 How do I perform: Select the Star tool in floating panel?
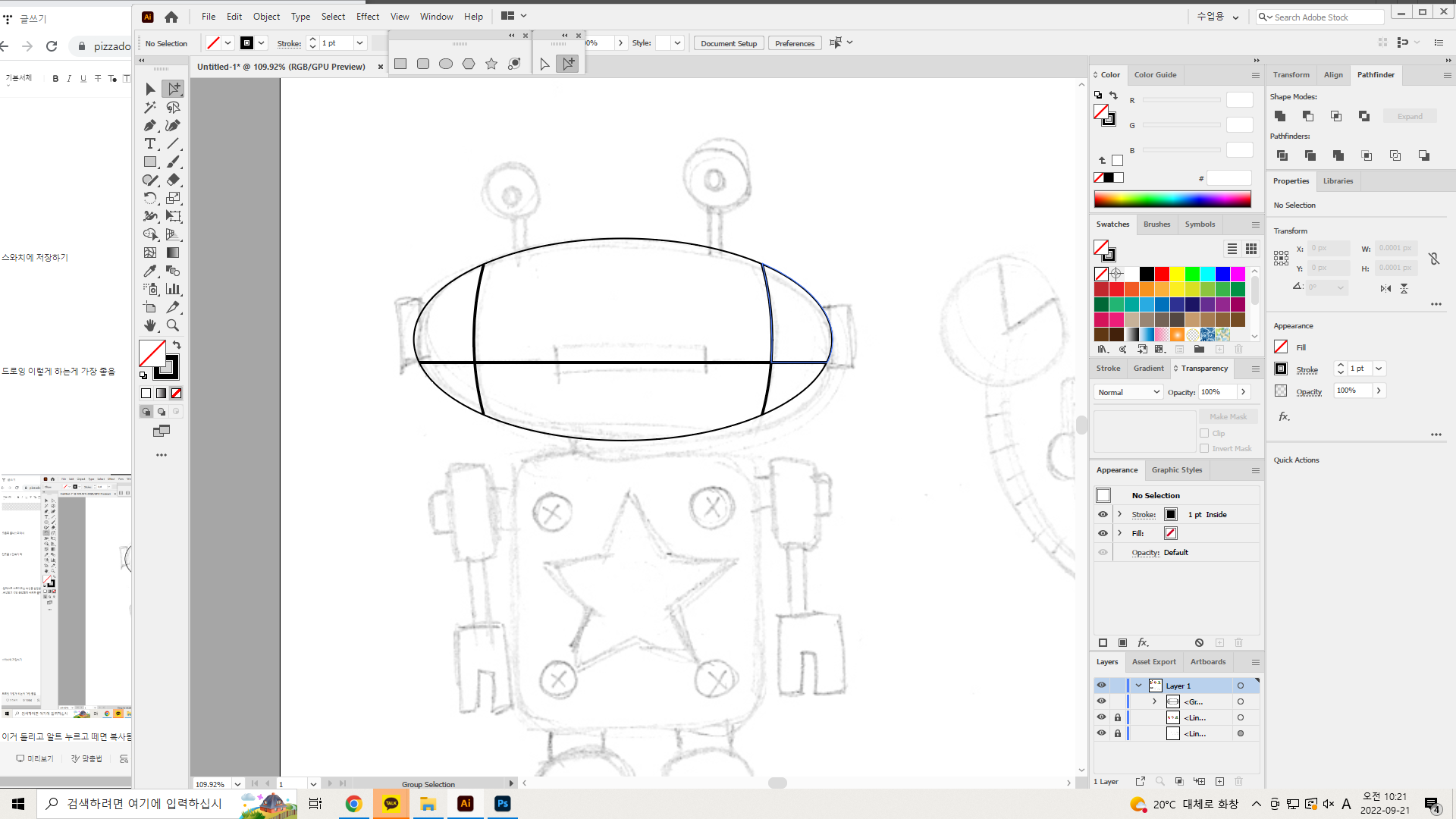coord(491,64)
